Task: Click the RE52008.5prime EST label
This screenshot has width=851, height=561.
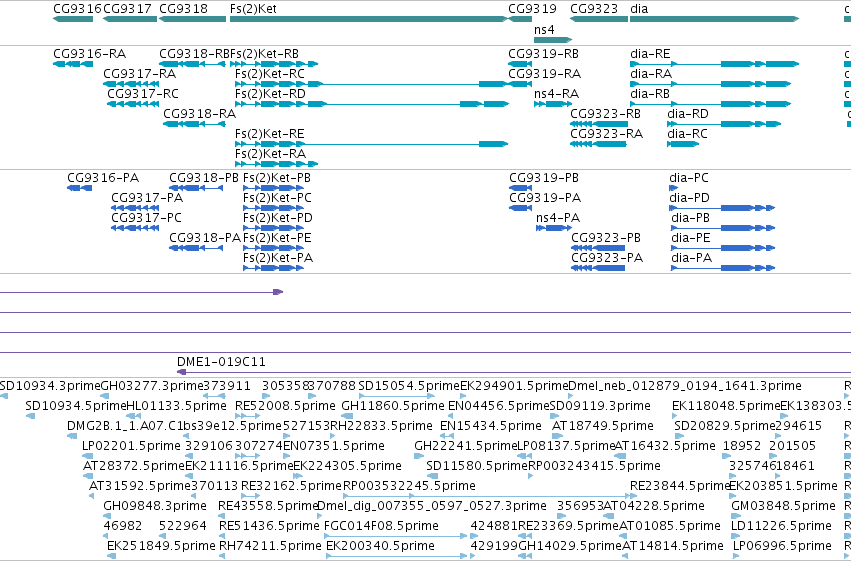Action: point(285,406)
